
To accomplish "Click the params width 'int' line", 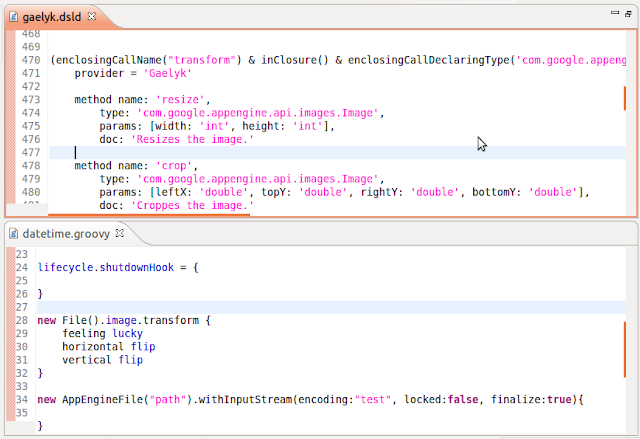I will pyautogui.click(x=217, y=126).
